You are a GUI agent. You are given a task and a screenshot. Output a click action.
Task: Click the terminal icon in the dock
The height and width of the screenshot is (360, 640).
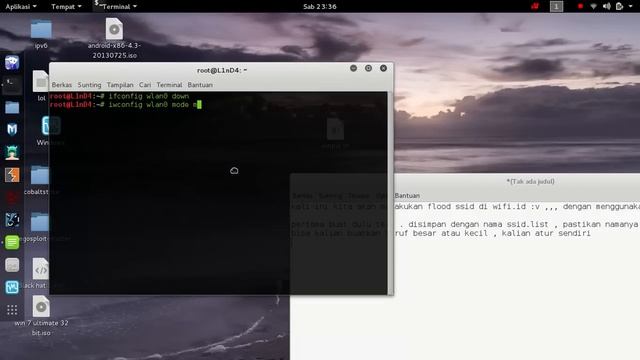click(12, 85)
